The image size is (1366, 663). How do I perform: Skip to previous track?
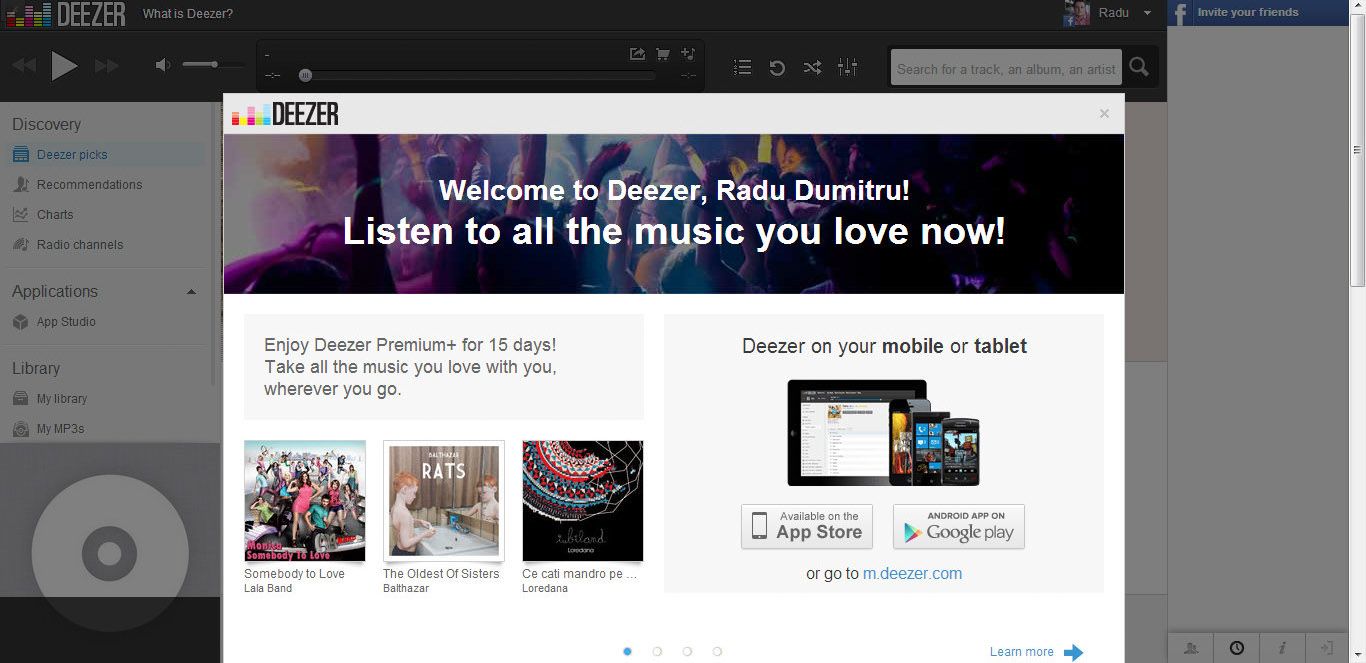[24, 66]
